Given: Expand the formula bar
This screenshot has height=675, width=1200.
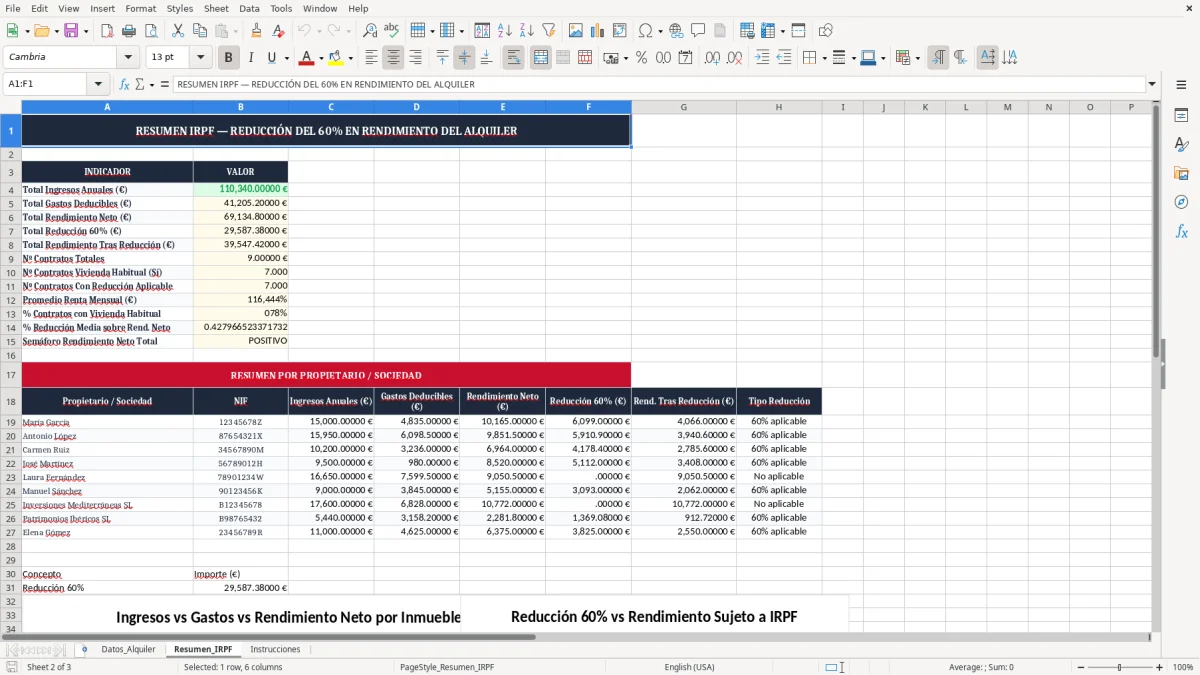Looking at the screenshot, I should coord(1152,85).
